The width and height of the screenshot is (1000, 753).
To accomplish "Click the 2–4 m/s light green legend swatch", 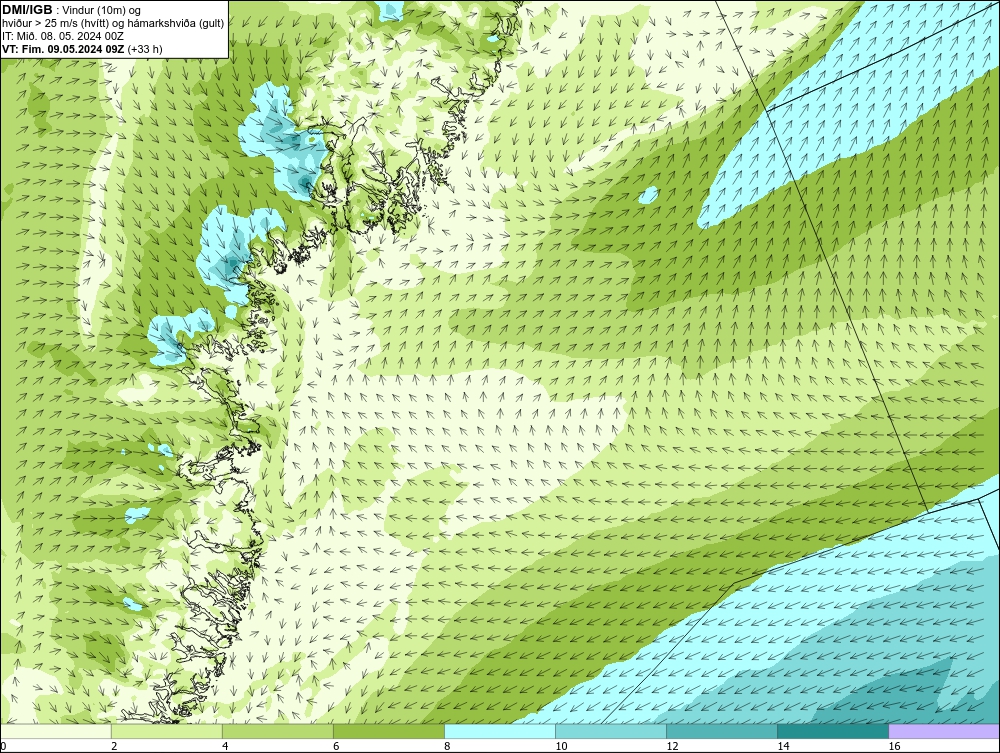I will (x=167, y=731).
